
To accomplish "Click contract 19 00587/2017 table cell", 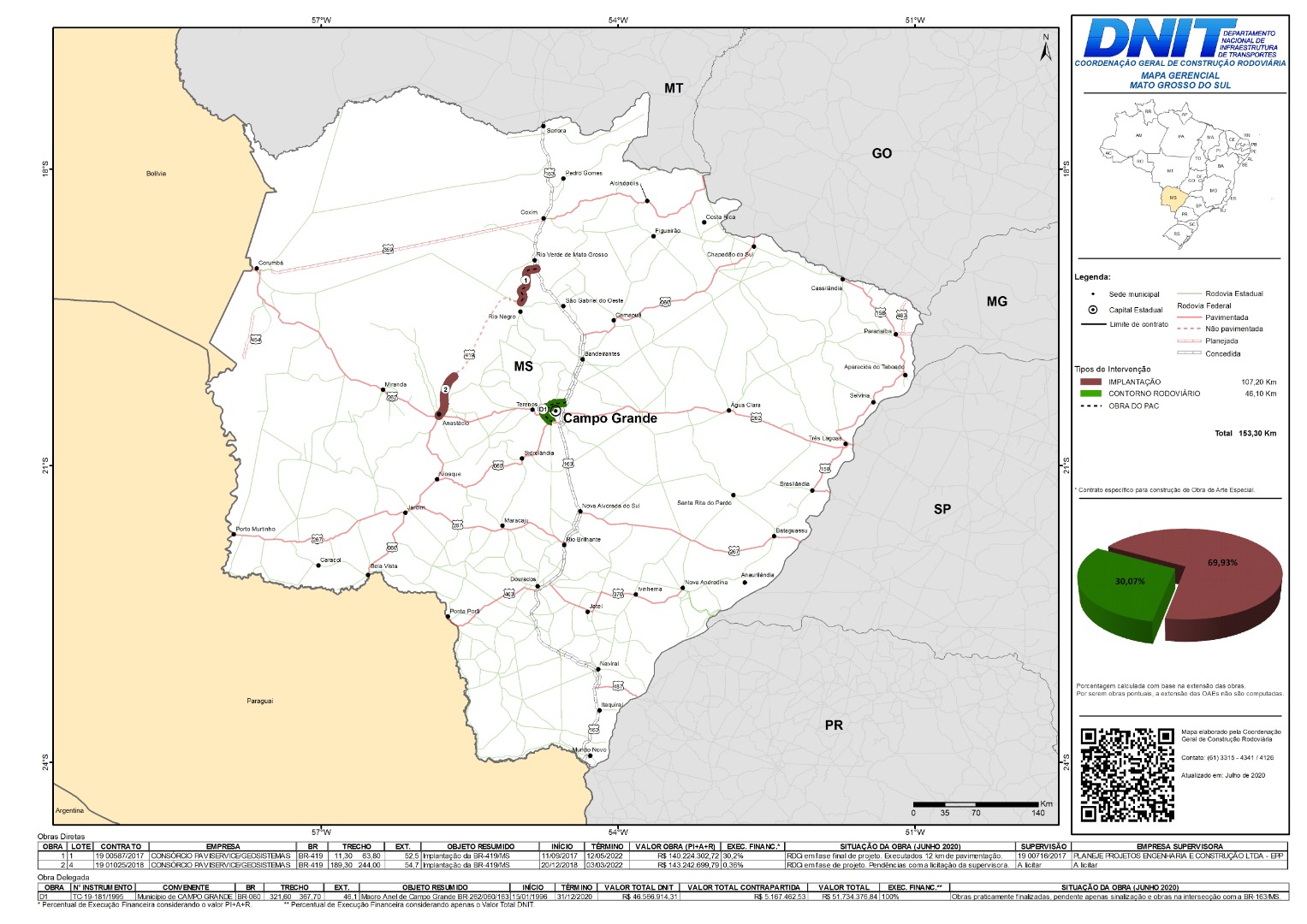I will [x=121, y=856].
